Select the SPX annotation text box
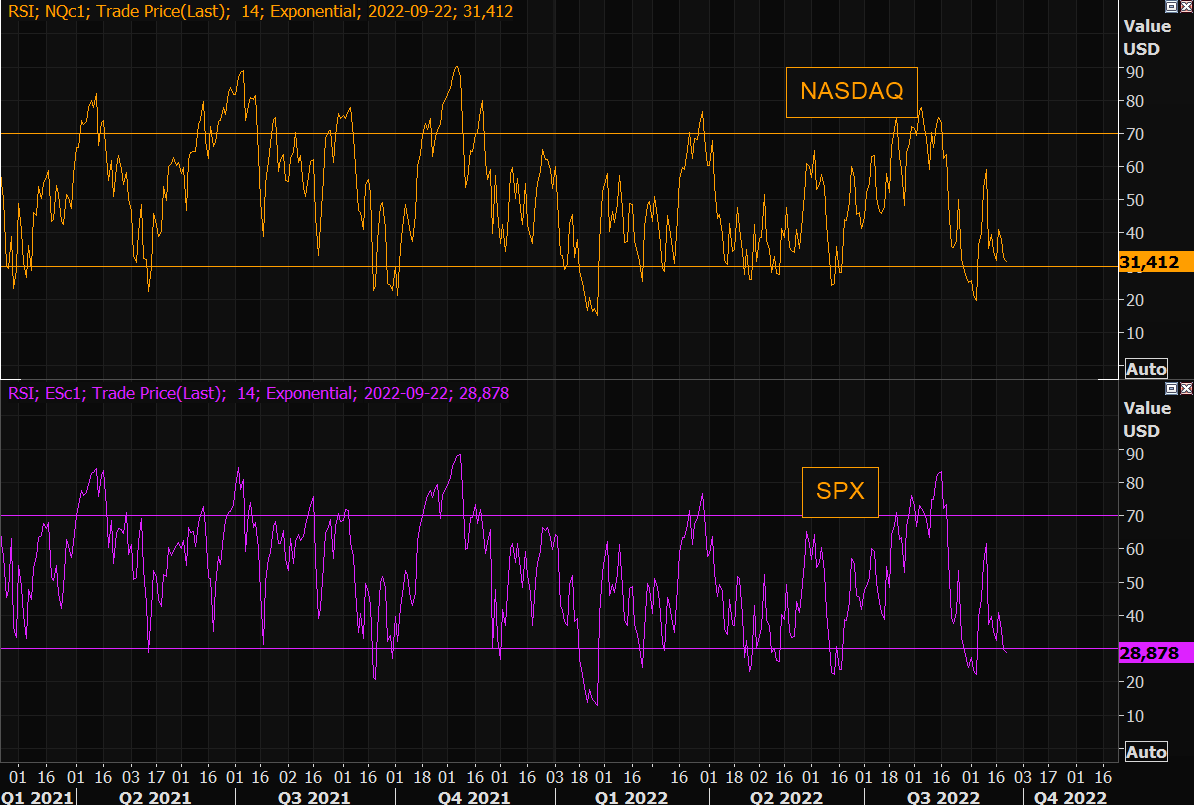 [x=840, y=492]
